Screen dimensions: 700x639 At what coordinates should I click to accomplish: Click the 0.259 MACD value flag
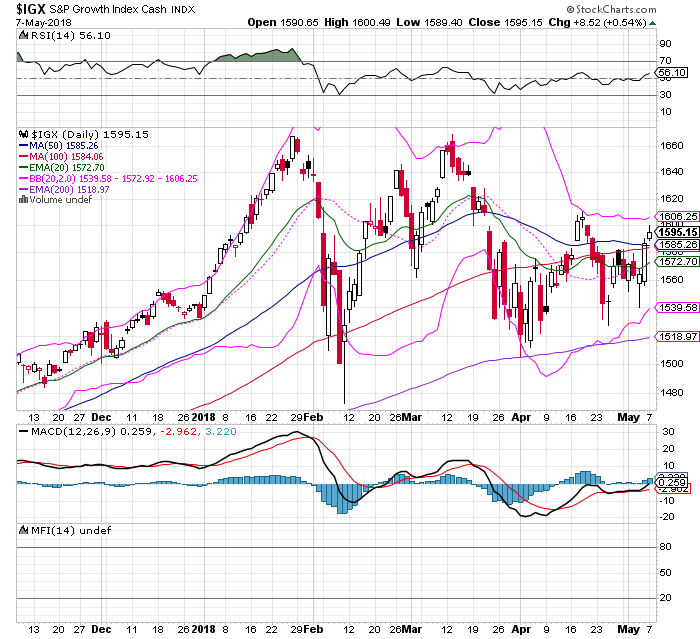[672, 483]
